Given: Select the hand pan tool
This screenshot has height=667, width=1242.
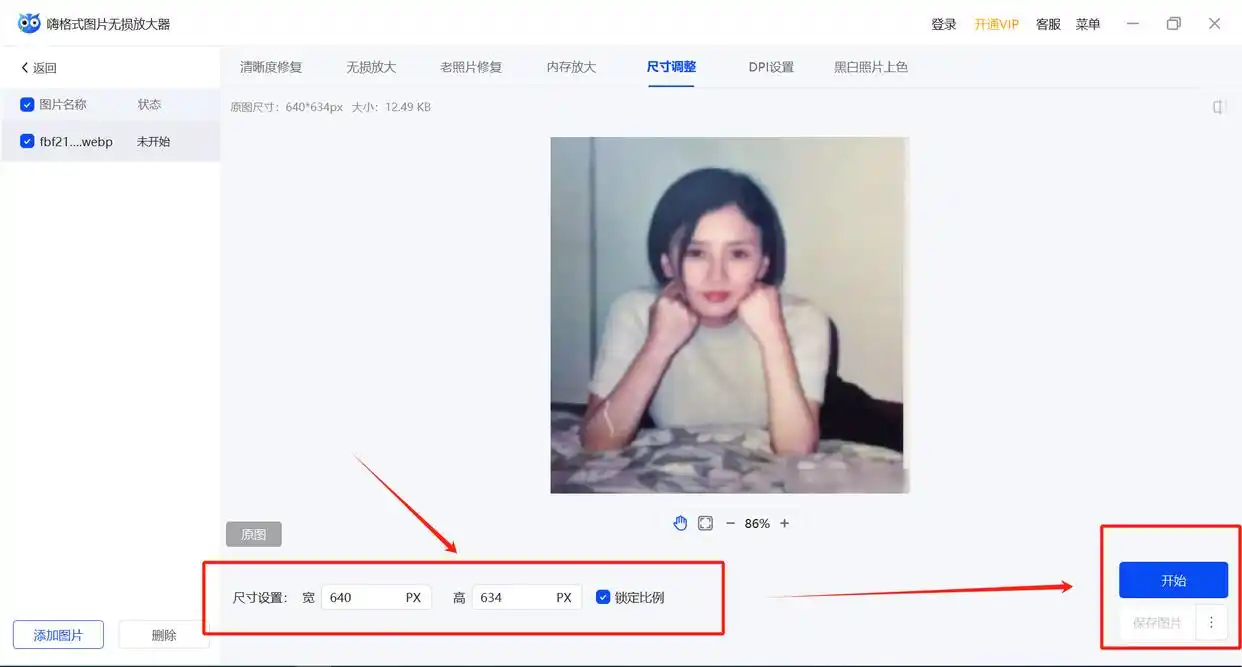Looking at the screenshot, I should coord(680,523).
